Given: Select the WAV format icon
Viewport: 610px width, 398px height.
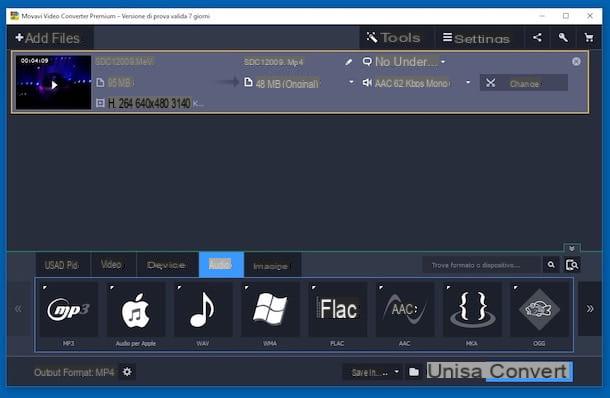Looking at the screenshot, I should (203, 310).
